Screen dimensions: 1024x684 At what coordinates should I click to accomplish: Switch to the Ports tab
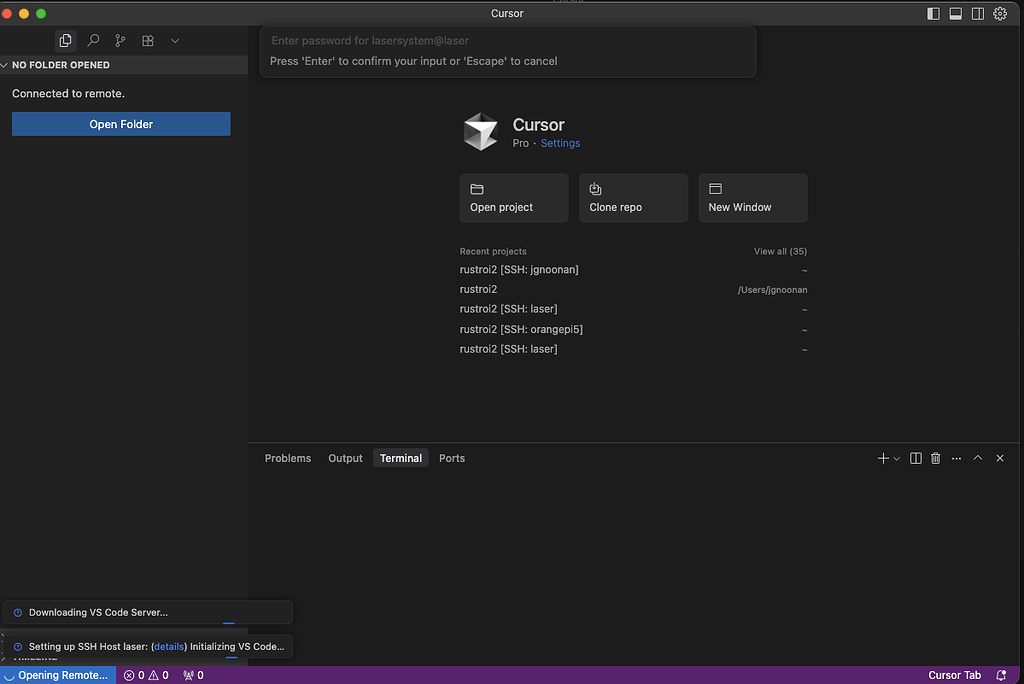[x=452, y=458]
